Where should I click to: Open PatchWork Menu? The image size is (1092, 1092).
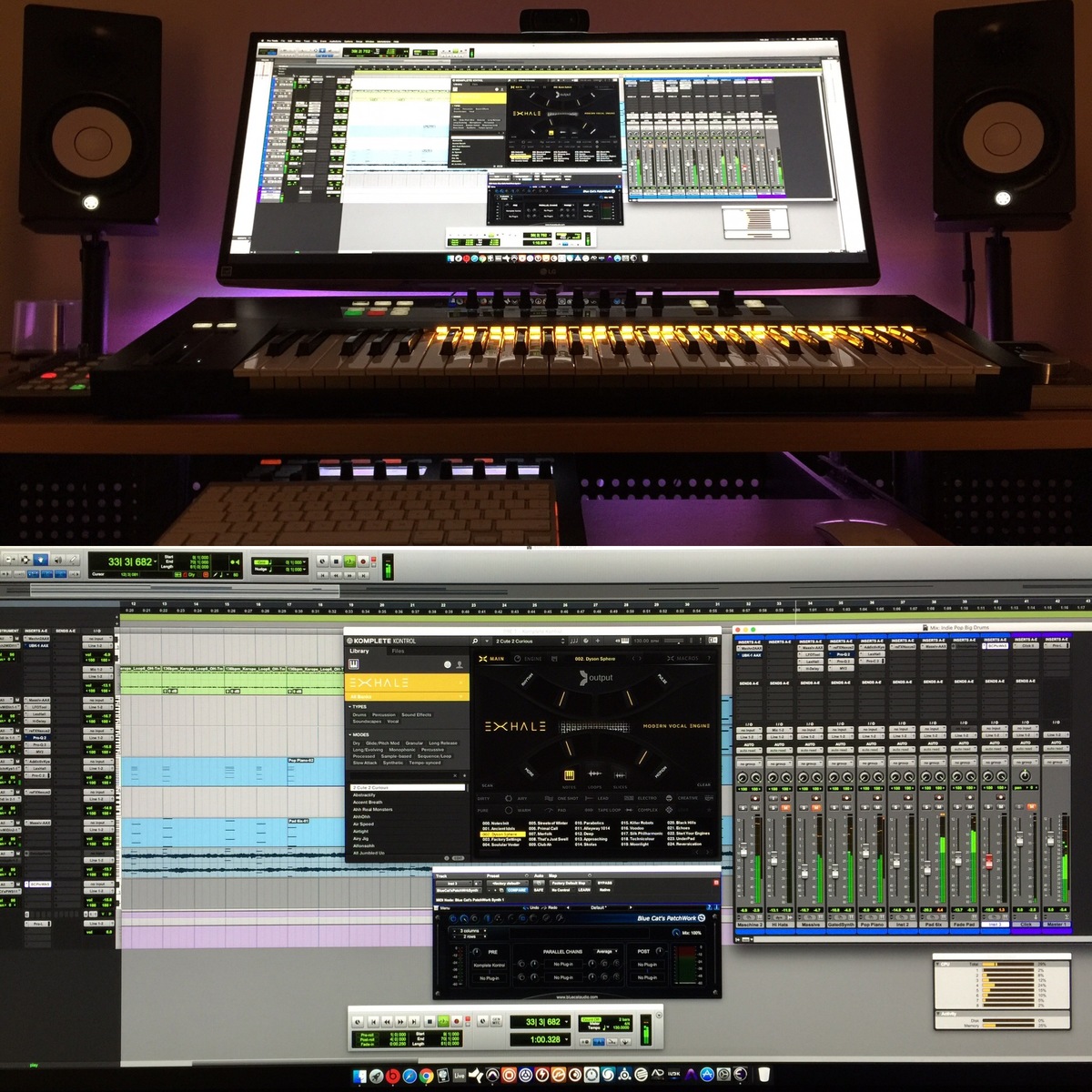coord(442,908)
